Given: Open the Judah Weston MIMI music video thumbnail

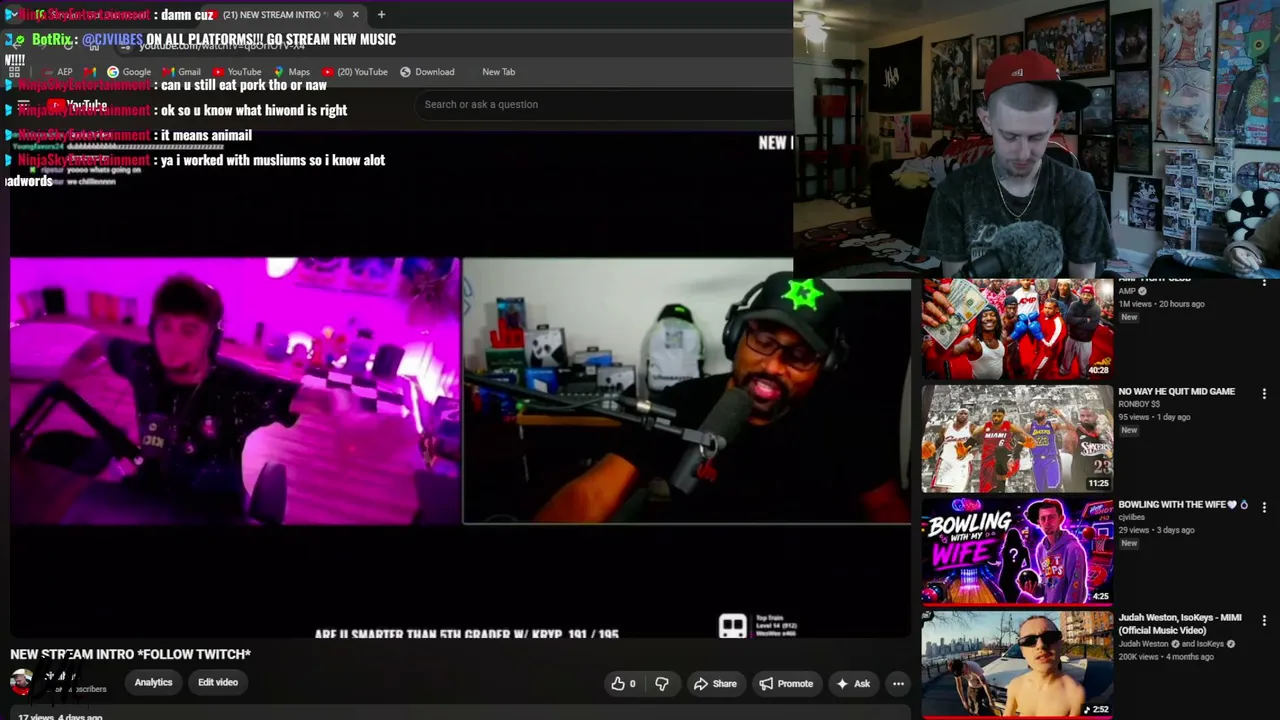Looking at the screenshot, I should click(1017, 663).
